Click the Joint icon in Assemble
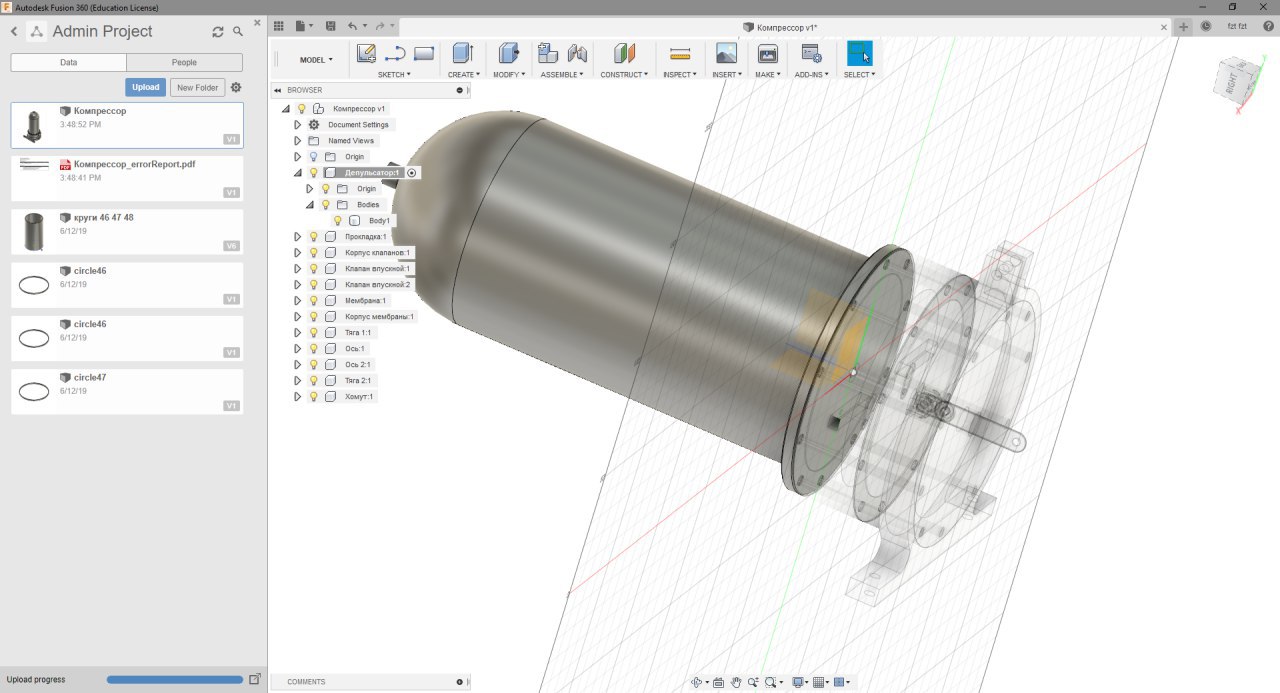The width and height of the screenshot is (1280, 693). coord(577,53)
